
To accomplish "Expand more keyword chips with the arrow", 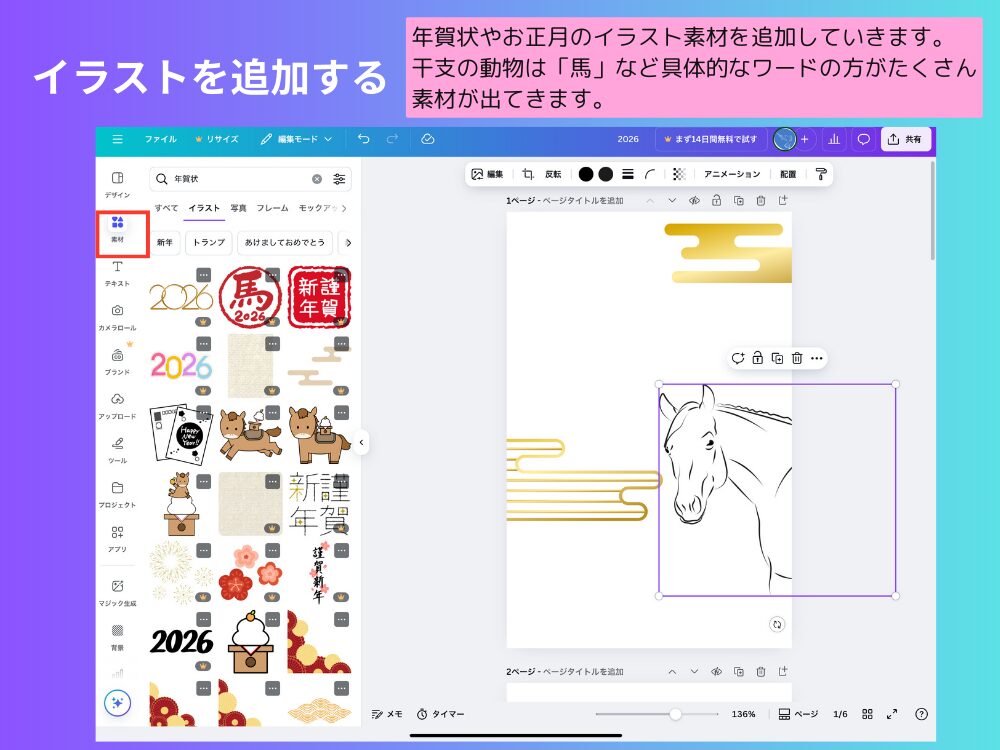I will 348,242.
